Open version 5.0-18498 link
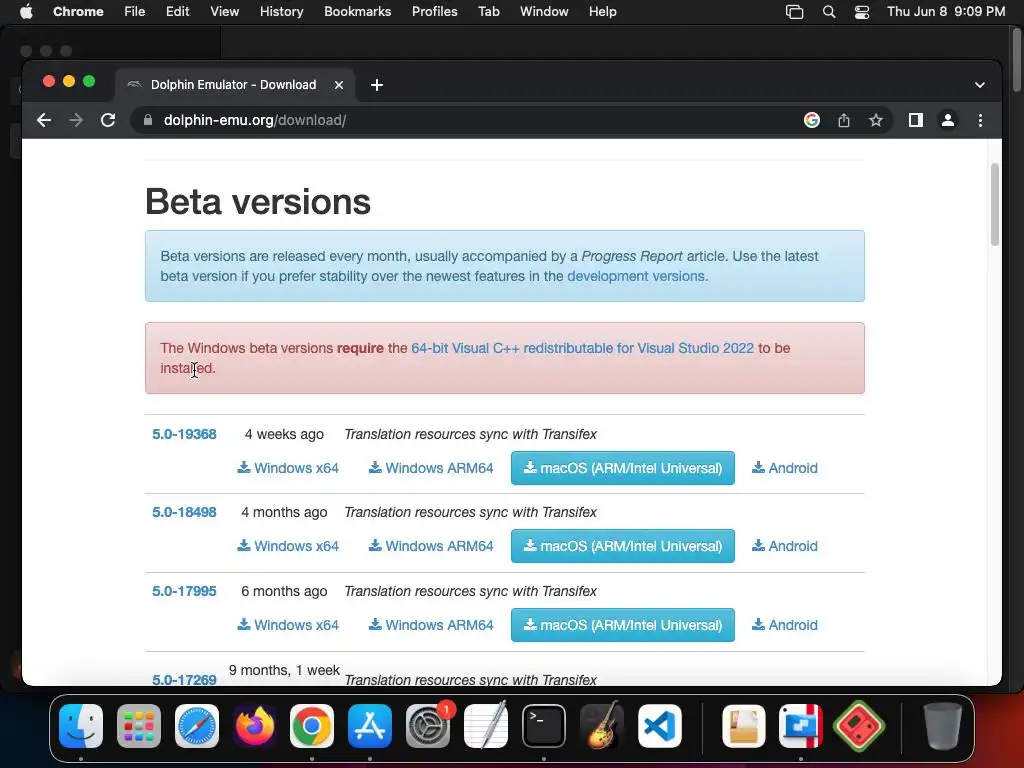Image resolution: width=1024 pixels, height=768 pixels. [x=184, y=512]
